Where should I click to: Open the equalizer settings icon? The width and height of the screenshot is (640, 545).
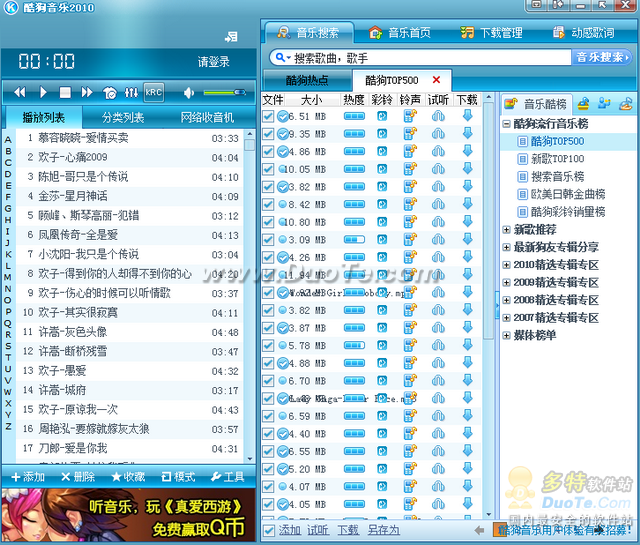pos(130,92)
